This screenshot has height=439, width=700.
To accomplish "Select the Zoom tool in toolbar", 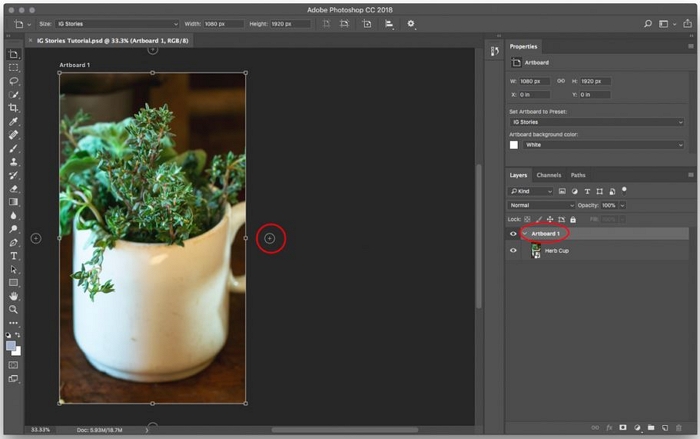I will (x=14, y=310).
